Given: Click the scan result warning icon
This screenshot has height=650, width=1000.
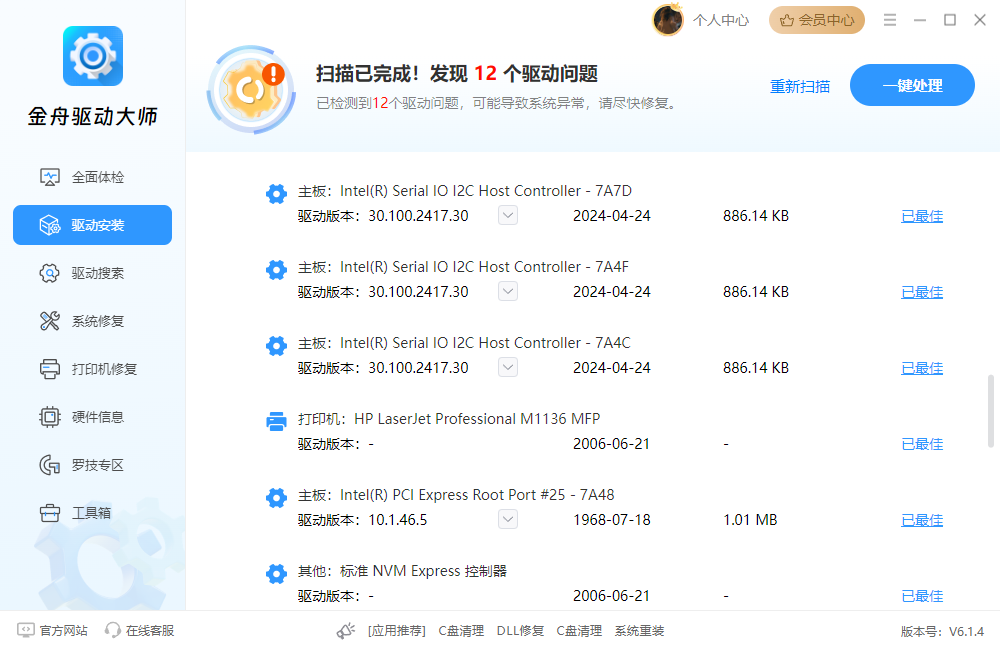Looking at the screenshot, I should pyautogui.click(x=251, y=89).
